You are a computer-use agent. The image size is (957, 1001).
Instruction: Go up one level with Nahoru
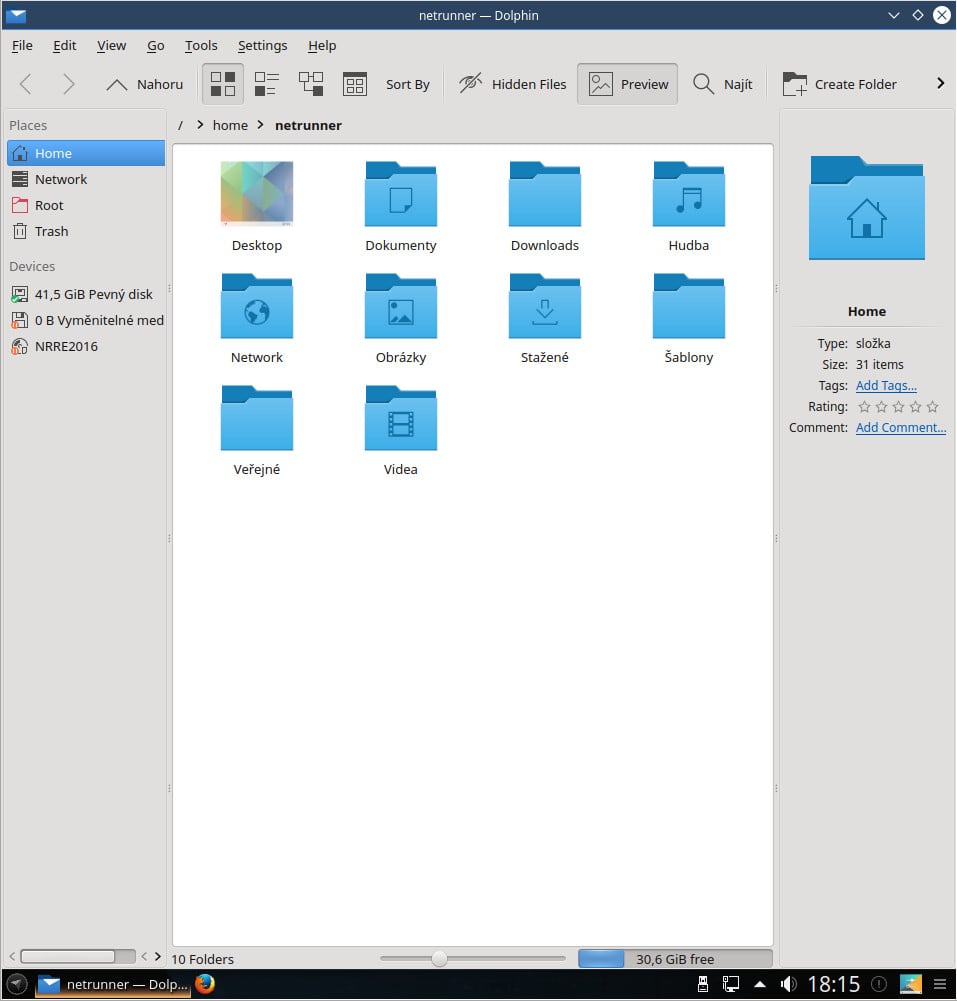144,84
